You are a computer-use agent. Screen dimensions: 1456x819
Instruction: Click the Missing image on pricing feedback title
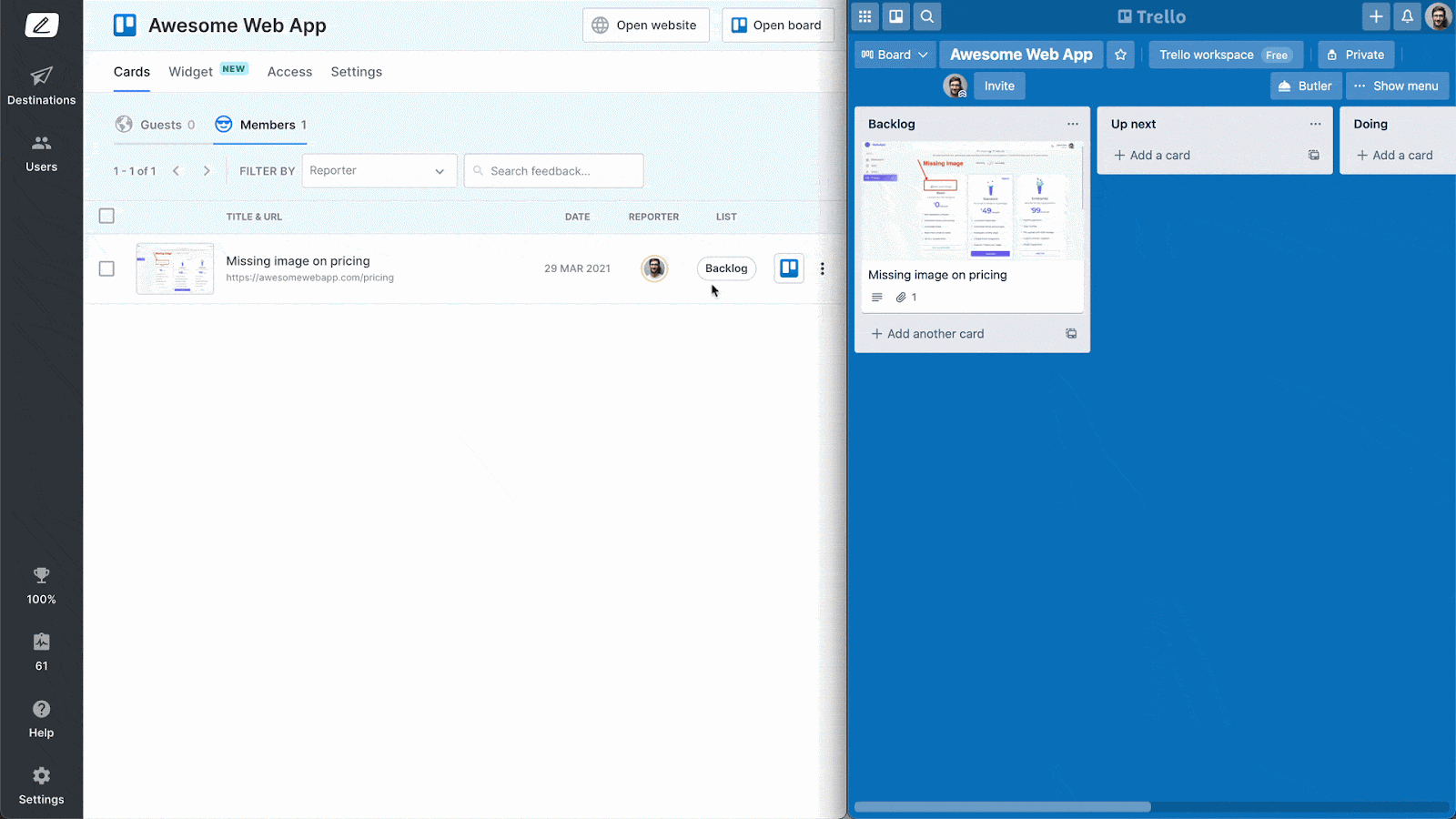point(298,261)
